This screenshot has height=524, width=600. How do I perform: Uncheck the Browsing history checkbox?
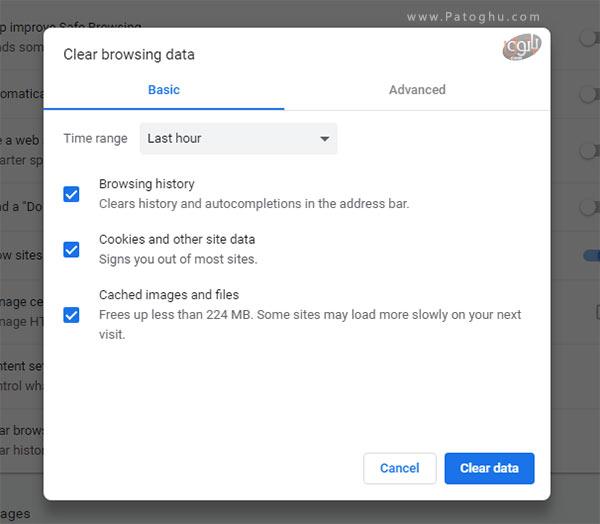point(71,194)
